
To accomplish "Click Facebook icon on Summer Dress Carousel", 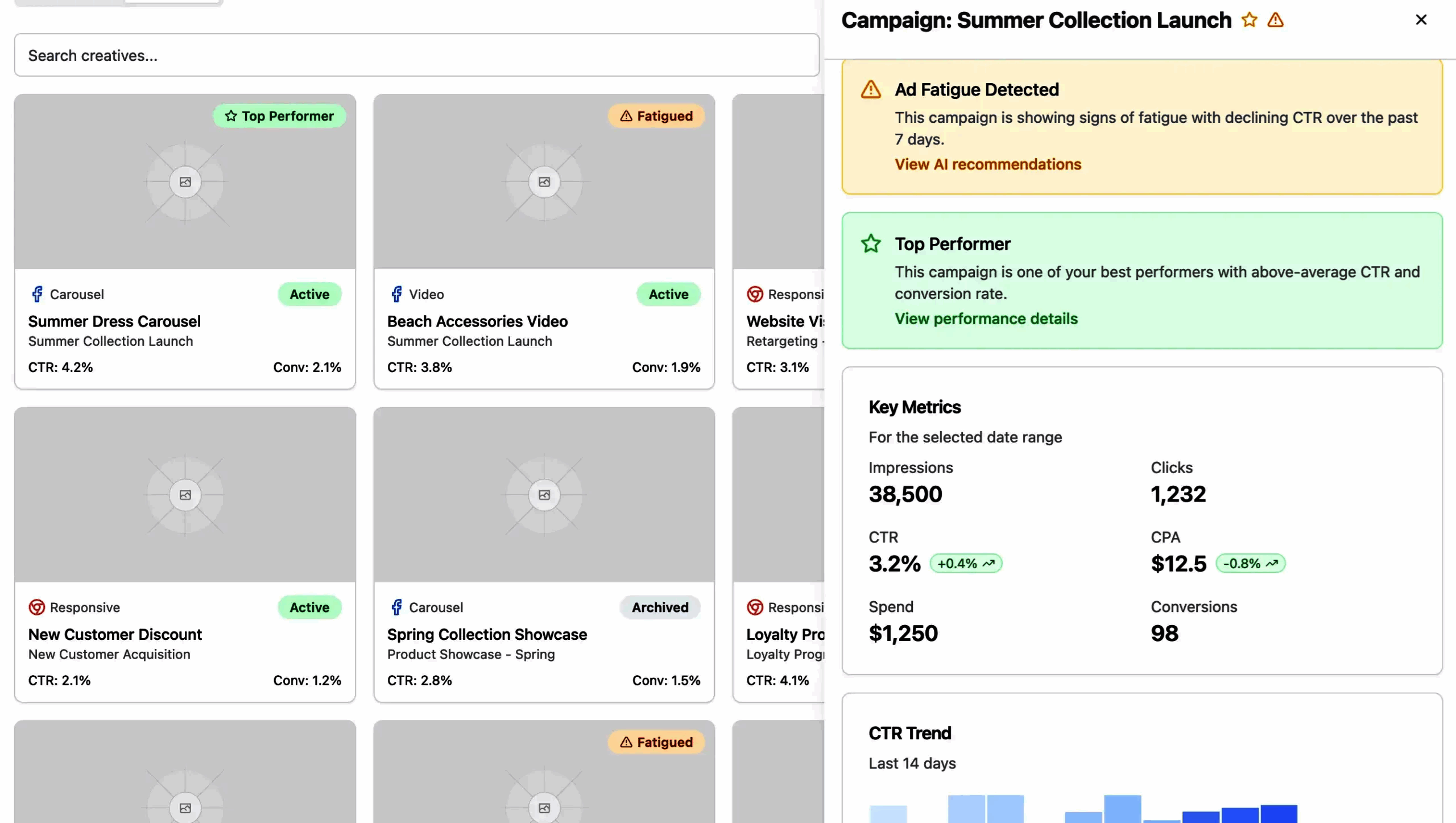I will pyautogui.click(x=37, y=294).
